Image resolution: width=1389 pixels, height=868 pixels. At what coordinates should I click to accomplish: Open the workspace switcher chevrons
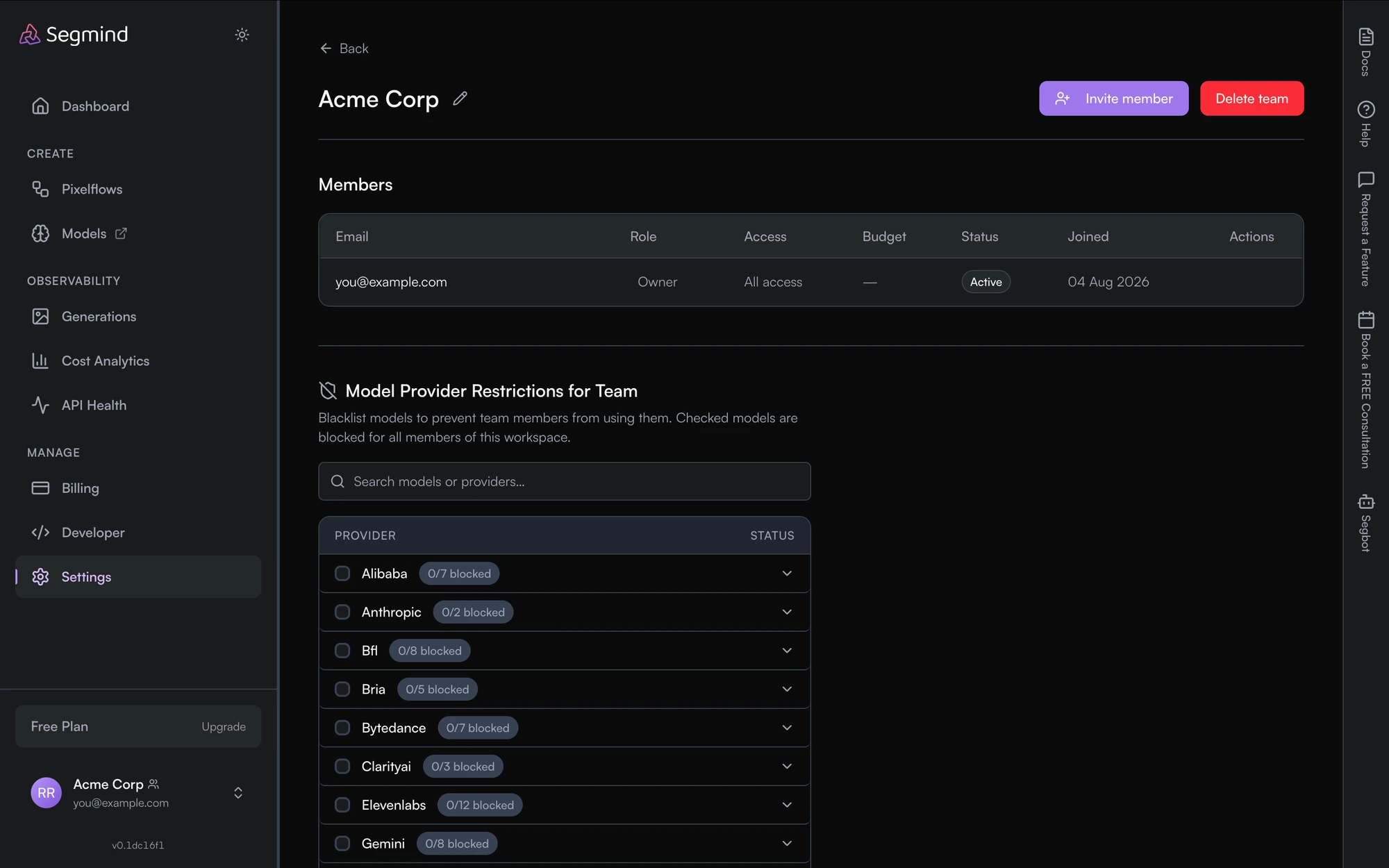pos(238,793)
